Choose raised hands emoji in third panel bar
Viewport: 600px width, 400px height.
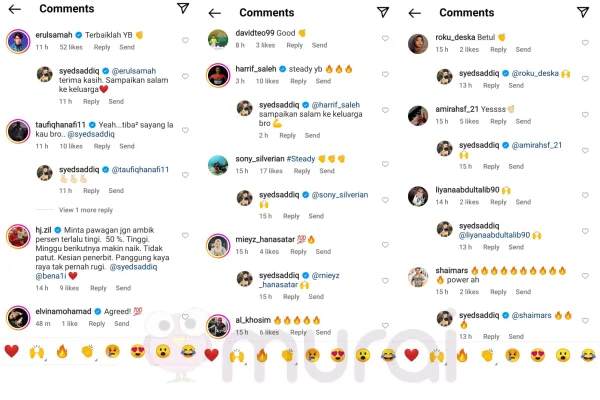pos(437,356)
